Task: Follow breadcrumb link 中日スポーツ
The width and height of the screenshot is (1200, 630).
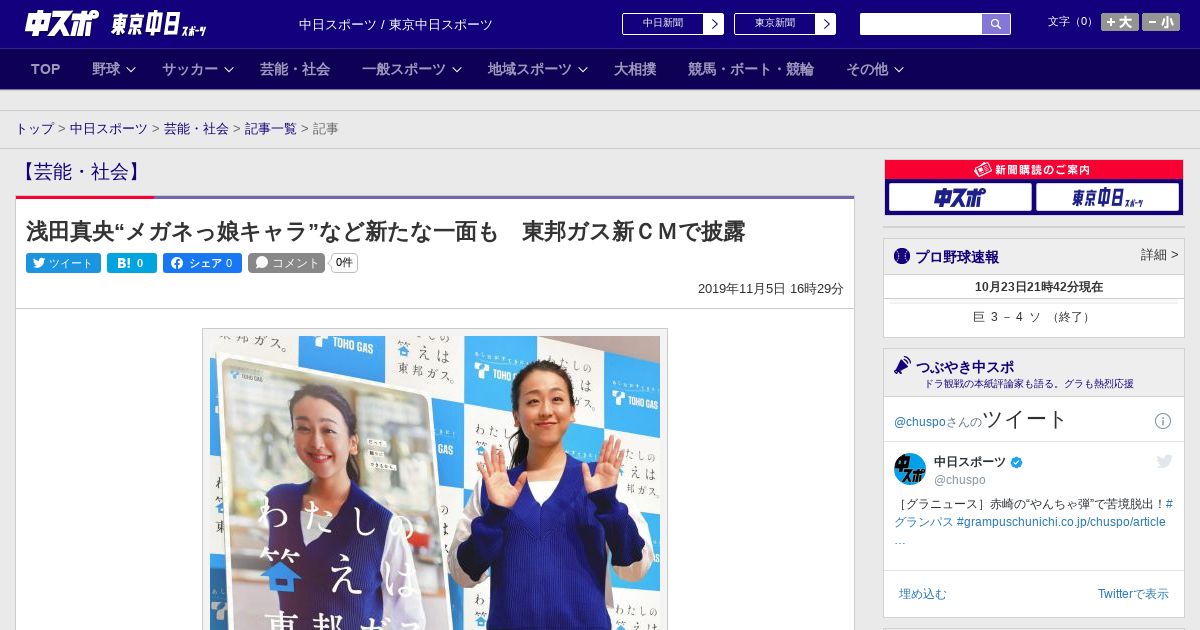Action: (109, 129)
